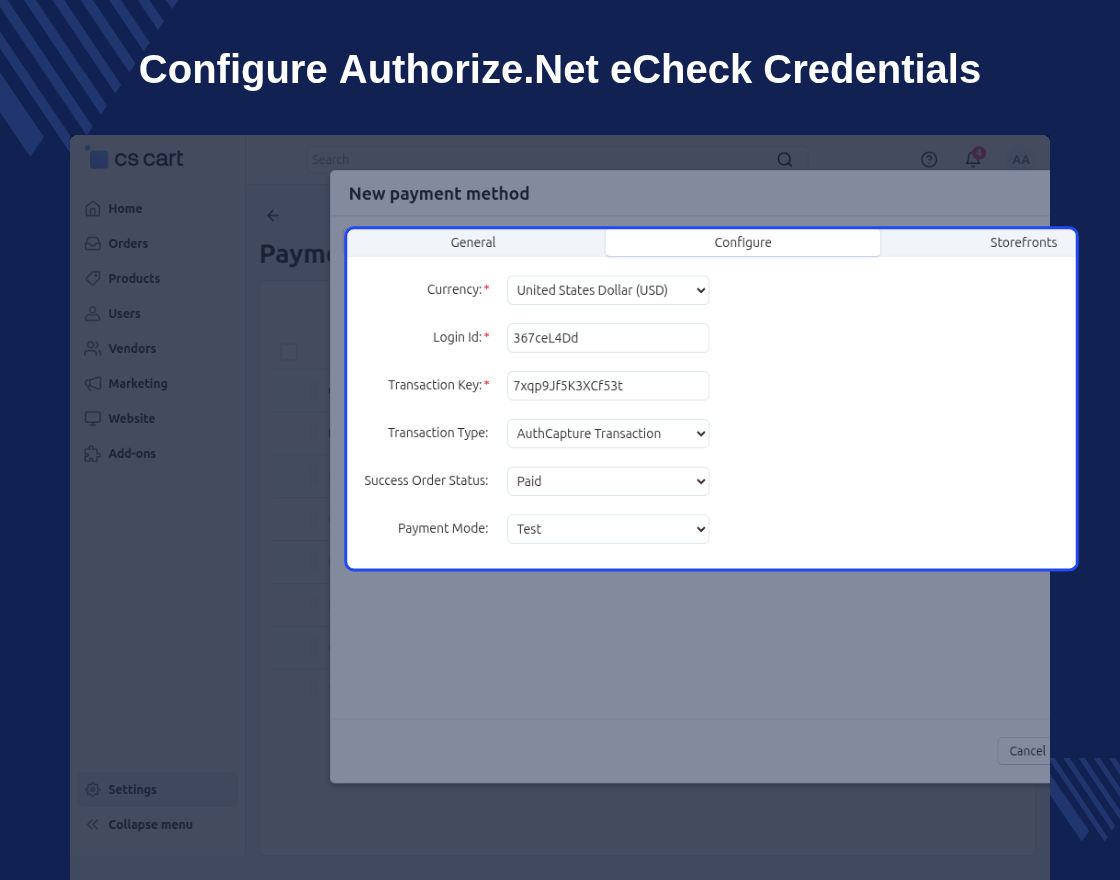Open Home from the sidebar
1120x880 pixels.
125,209
